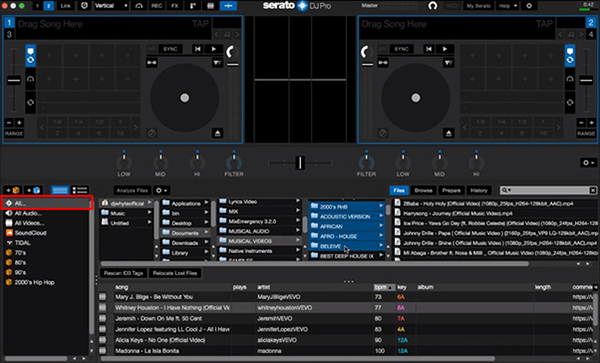Open My Serato
600x363 pixels.
tap(478, 6)
